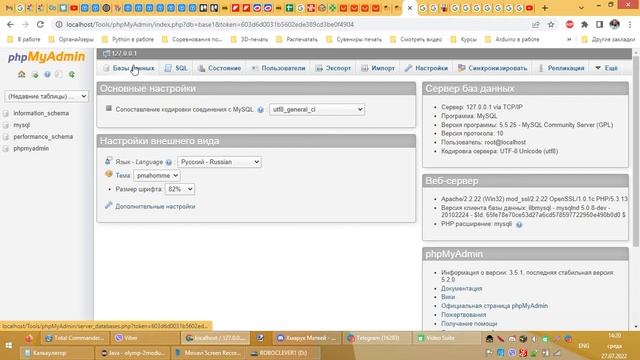Select phpmyadmin database in sidebar
Viewport: 640px width, 360px height.
tap(31, 149)
